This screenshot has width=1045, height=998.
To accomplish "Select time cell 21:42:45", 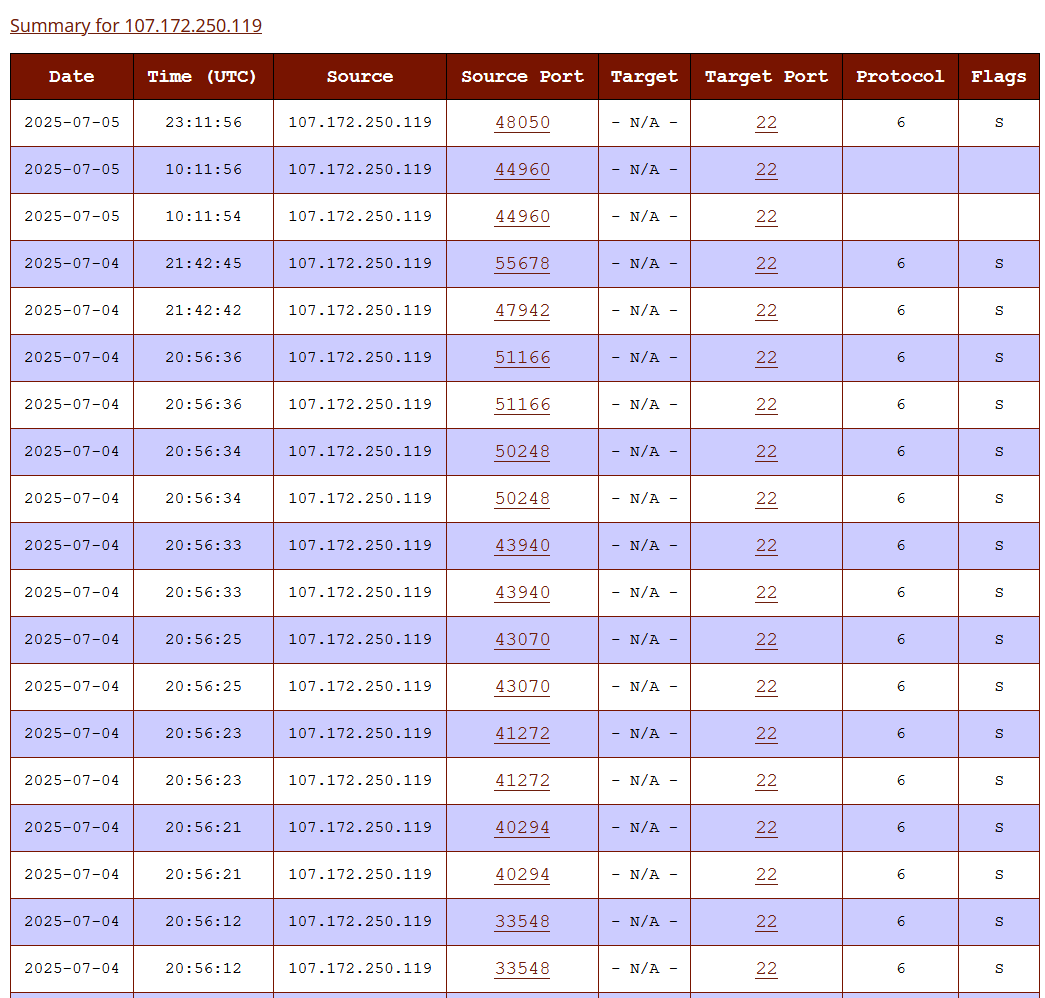I will [203, 263].
